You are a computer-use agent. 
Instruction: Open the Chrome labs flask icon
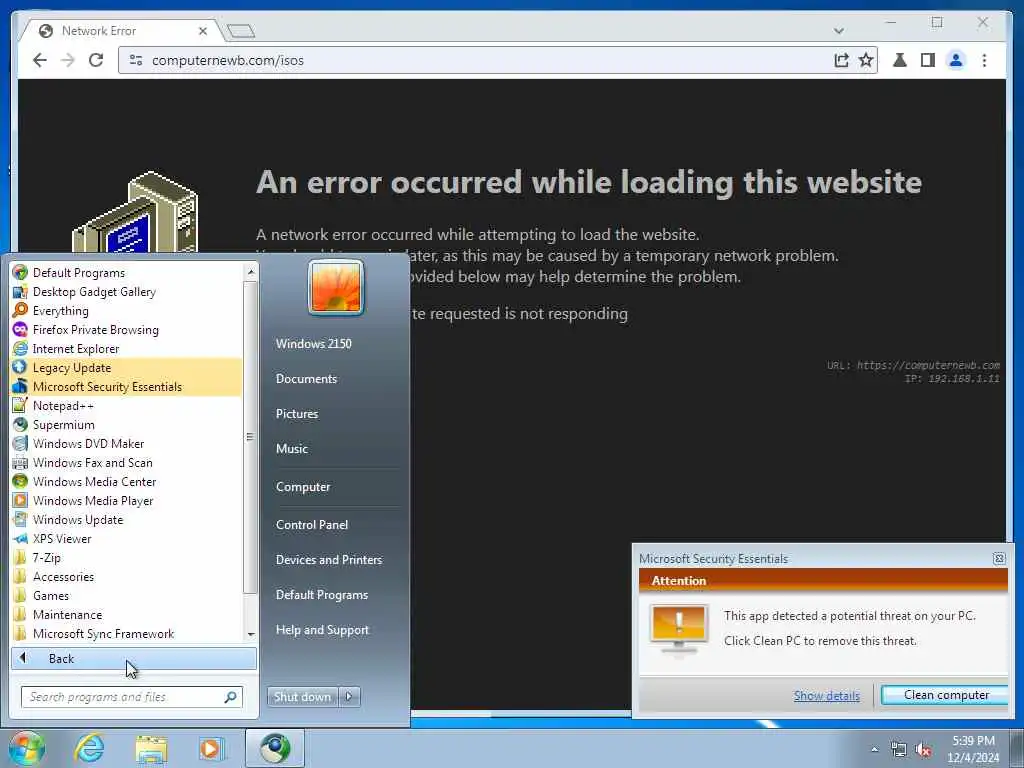pos(900,60)
